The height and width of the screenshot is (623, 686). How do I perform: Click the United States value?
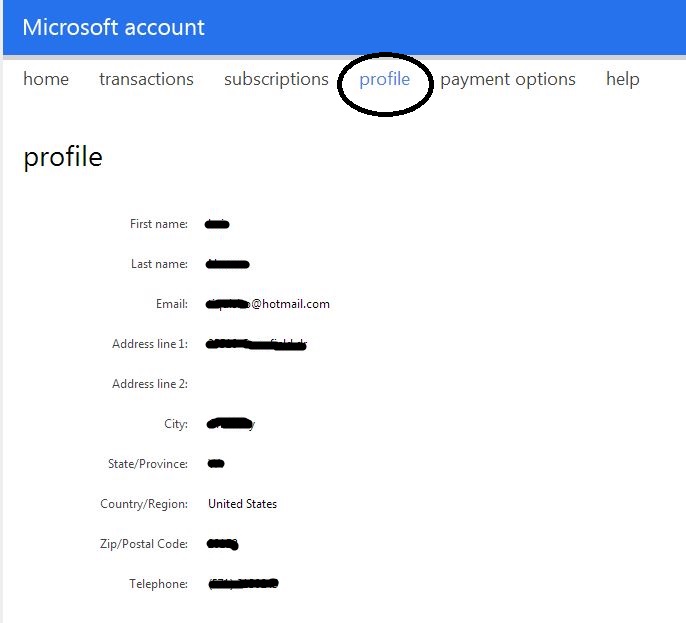tap(242, 504)
